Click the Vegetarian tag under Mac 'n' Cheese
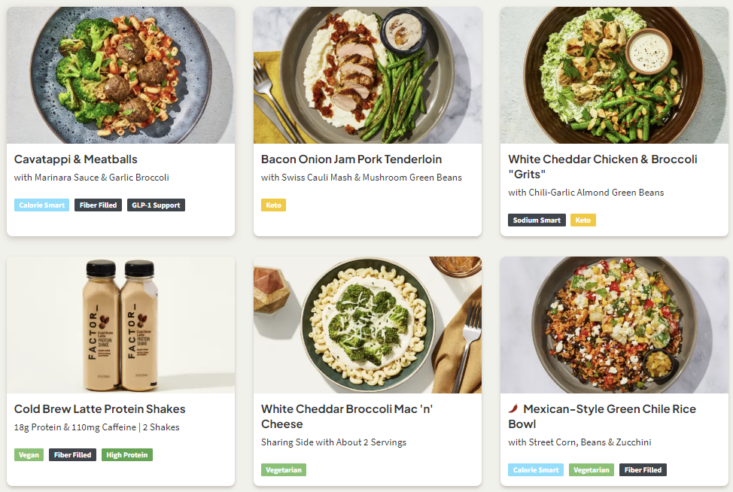Image resolution: width=733 pixels, height=492 pixels. click(x=284, y=470)
